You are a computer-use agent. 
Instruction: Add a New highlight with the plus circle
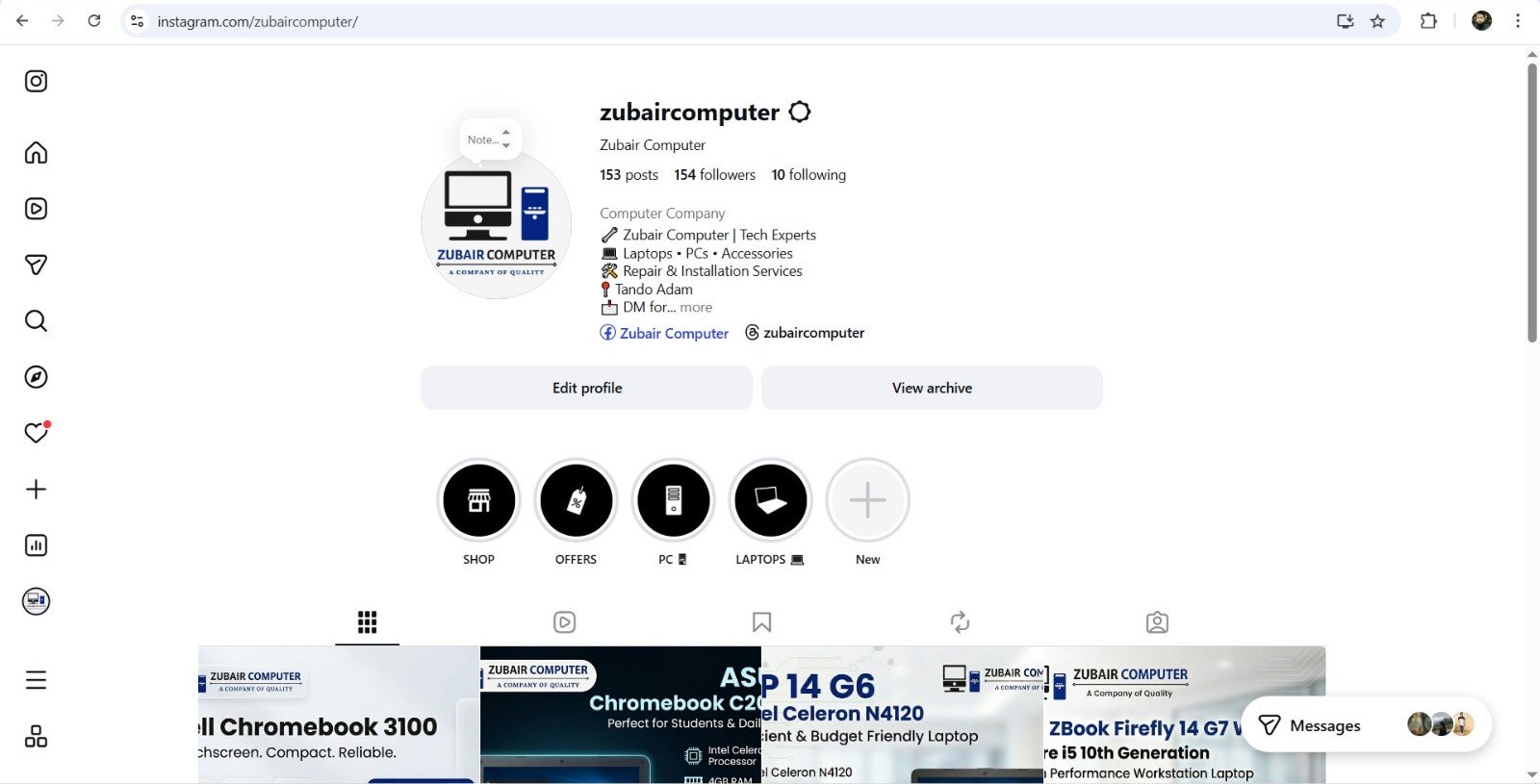pos(867,500)
